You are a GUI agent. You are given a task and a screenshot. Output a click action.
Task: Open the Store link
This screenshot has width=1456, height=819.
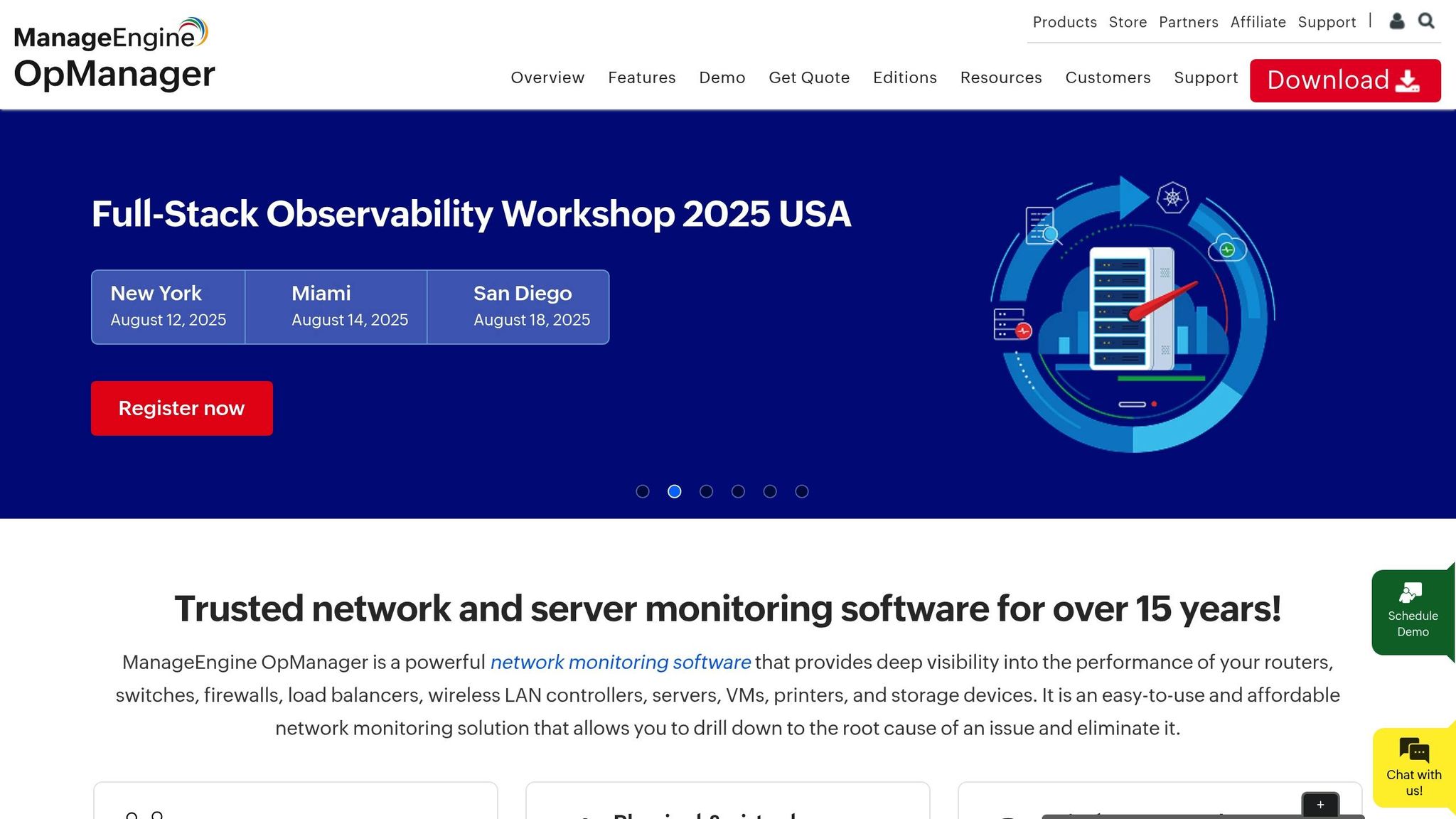click(x=1128, y=22)
